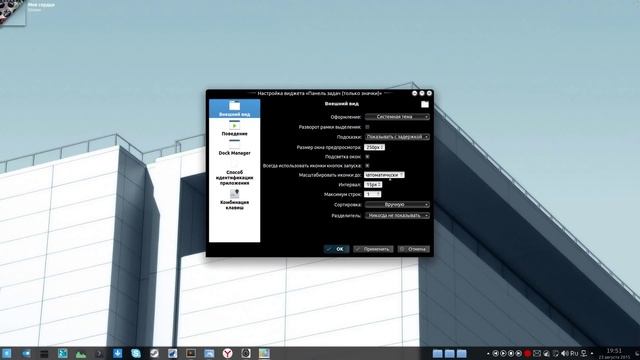Click the network tray icon
The height and width of the screenshot is (360, 640).
584,353
